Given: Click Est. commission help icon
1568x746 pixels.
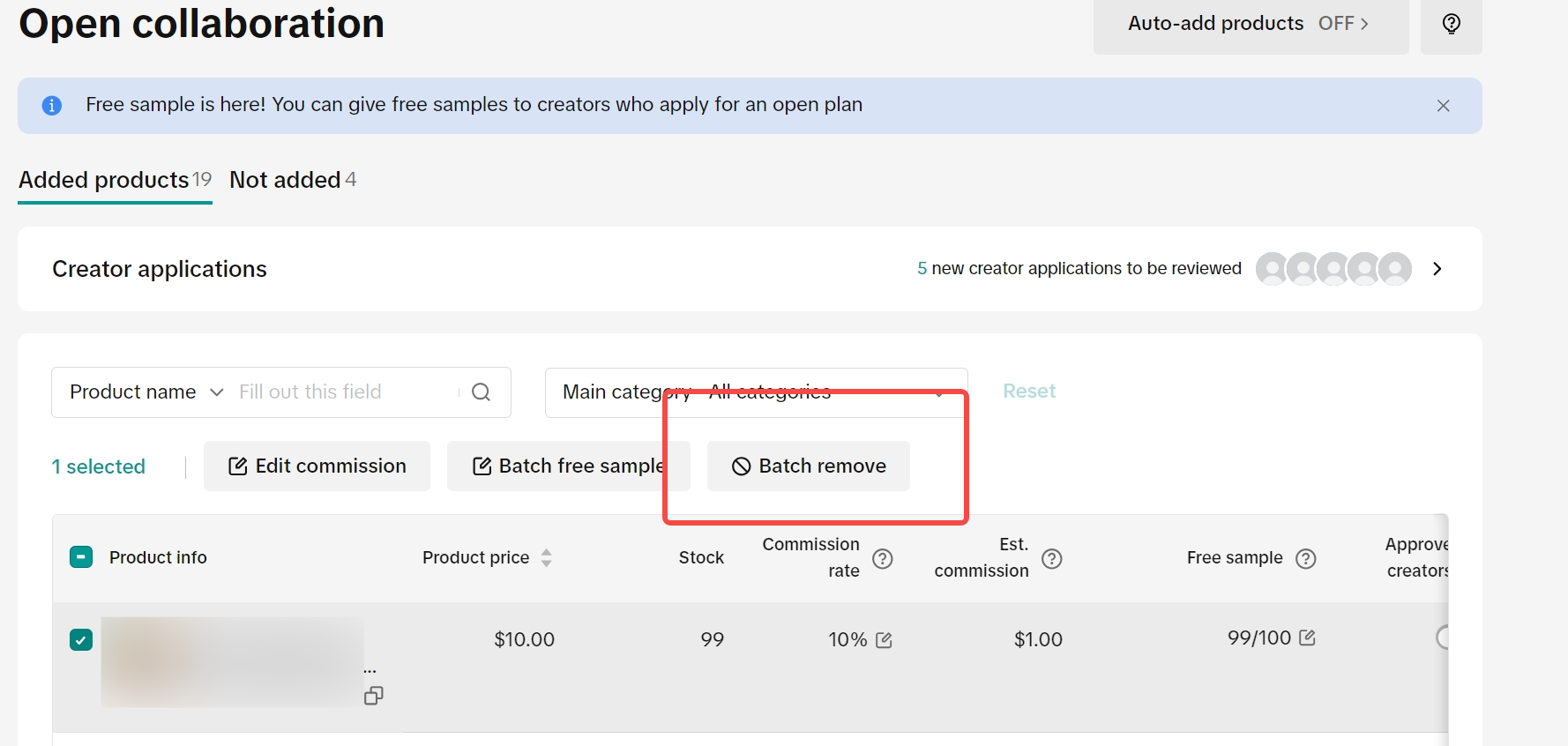Looking at the screenshot, I should pyautogui.click(x=1051, y=558).
